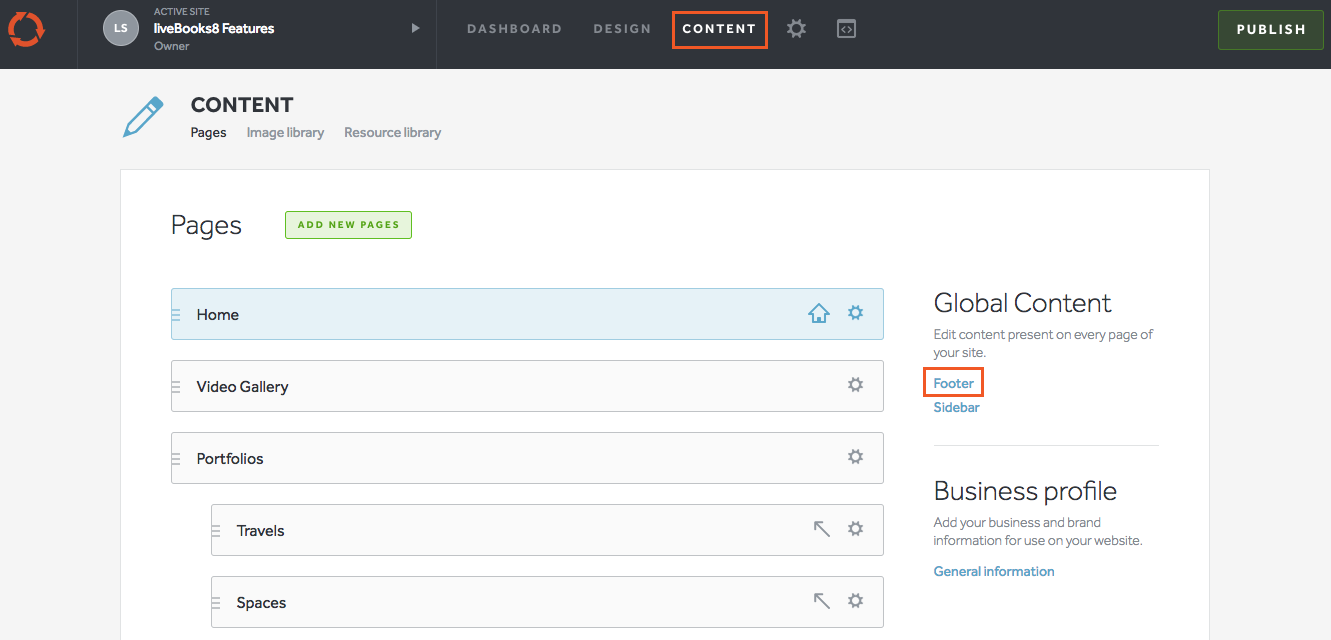Click the Home page house icon
This screenshot has width=1331, height=640.
(819, 314)
